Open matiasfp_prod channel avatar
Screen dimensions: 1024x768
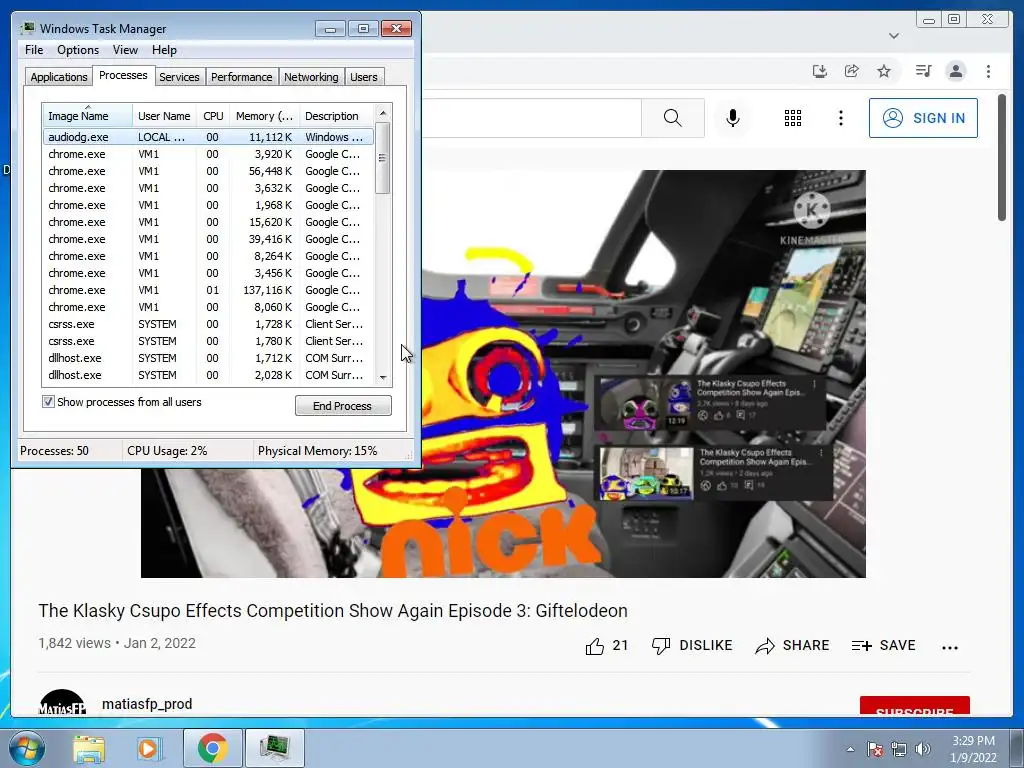point(62,702)
